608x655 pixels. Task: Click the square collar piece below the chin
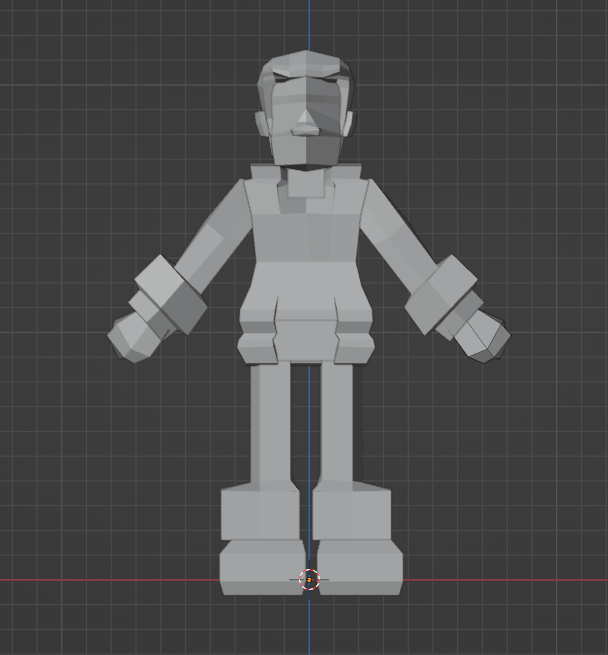(x=306, y=183)
